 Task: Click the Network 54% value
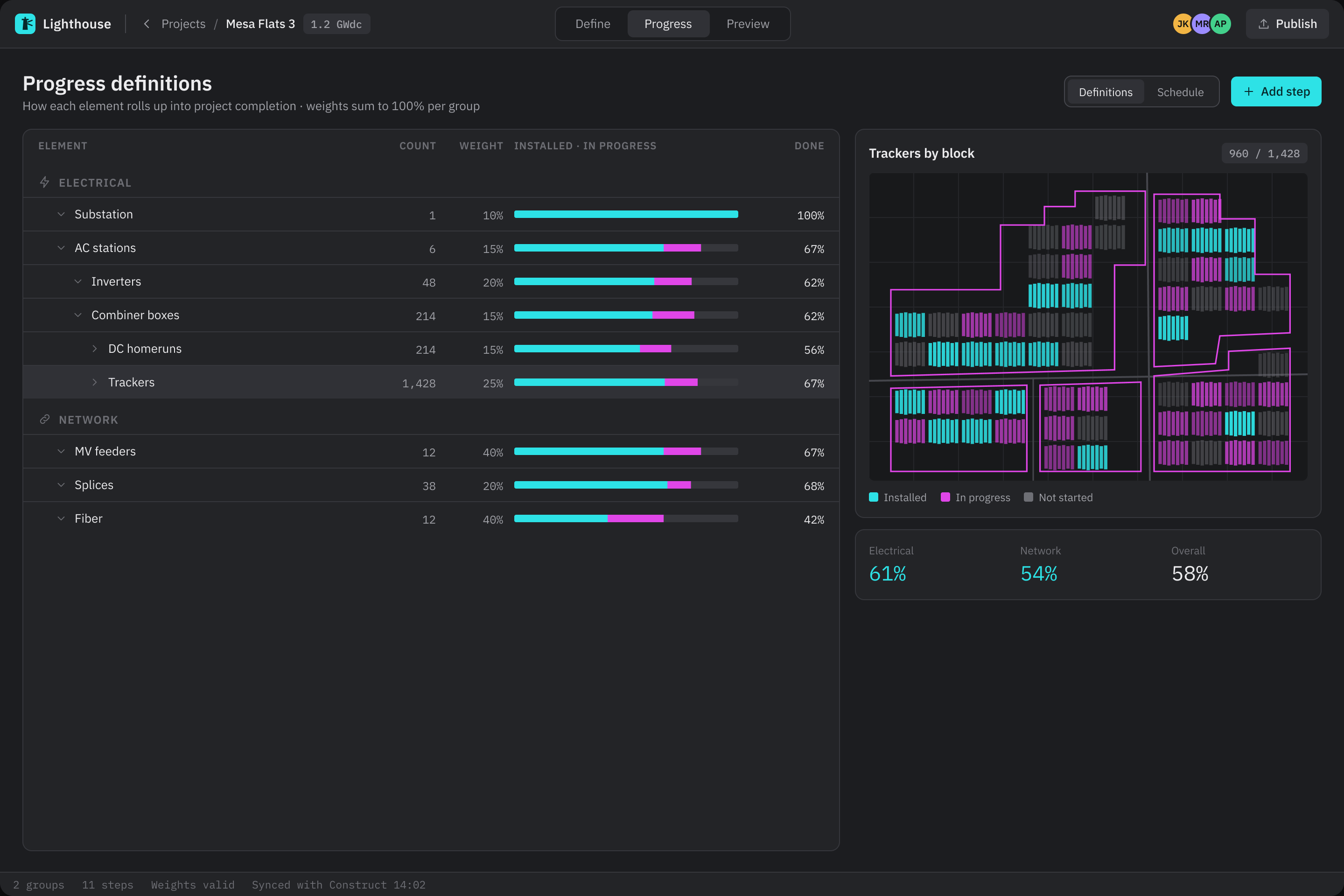1039,574
